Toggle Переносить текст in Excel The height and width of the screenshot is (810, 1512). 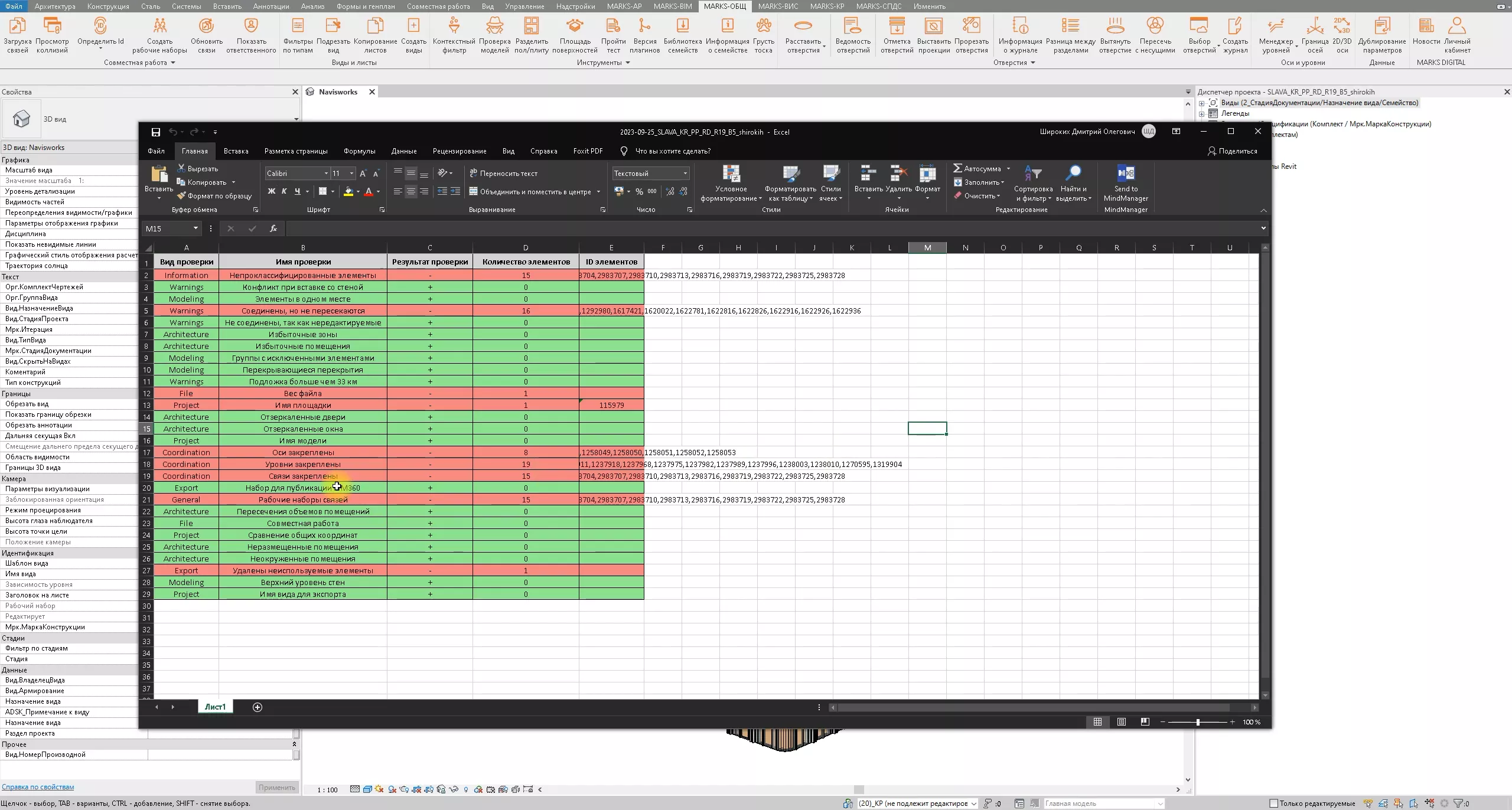[x=503, y=174]
